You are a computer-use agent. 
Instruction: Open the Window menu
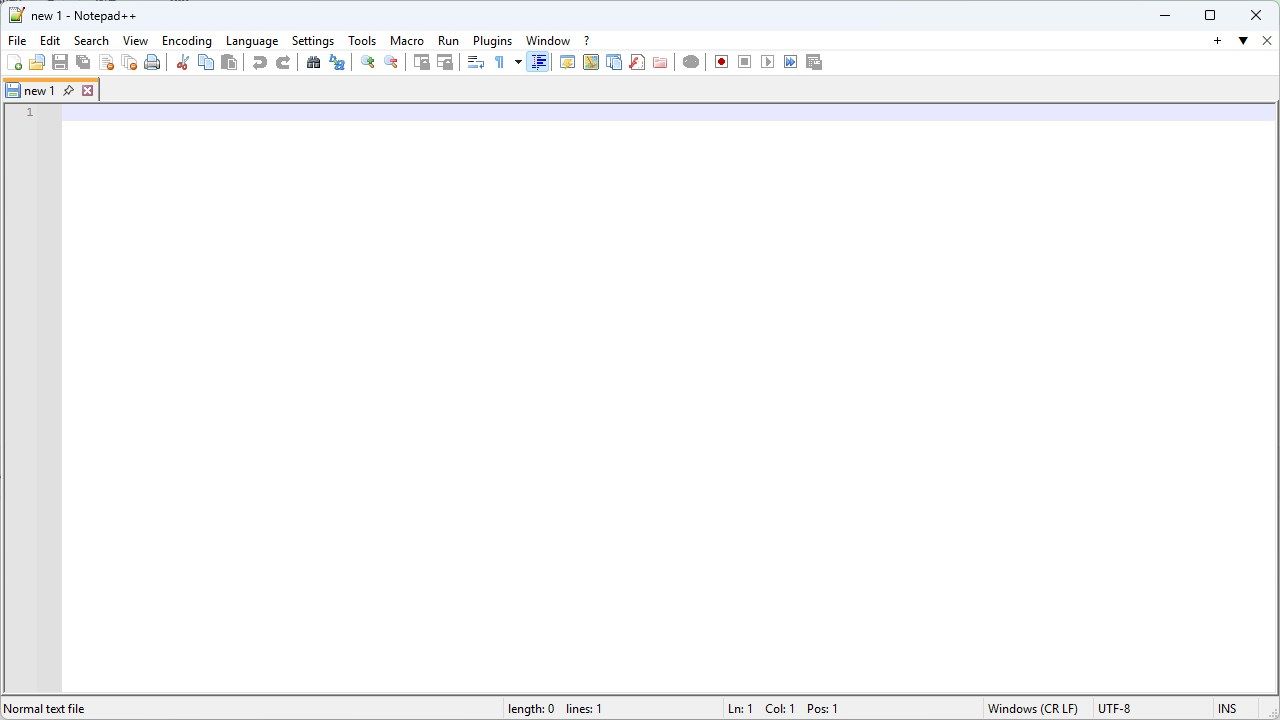pyautogui.click(x=548, y=41)
